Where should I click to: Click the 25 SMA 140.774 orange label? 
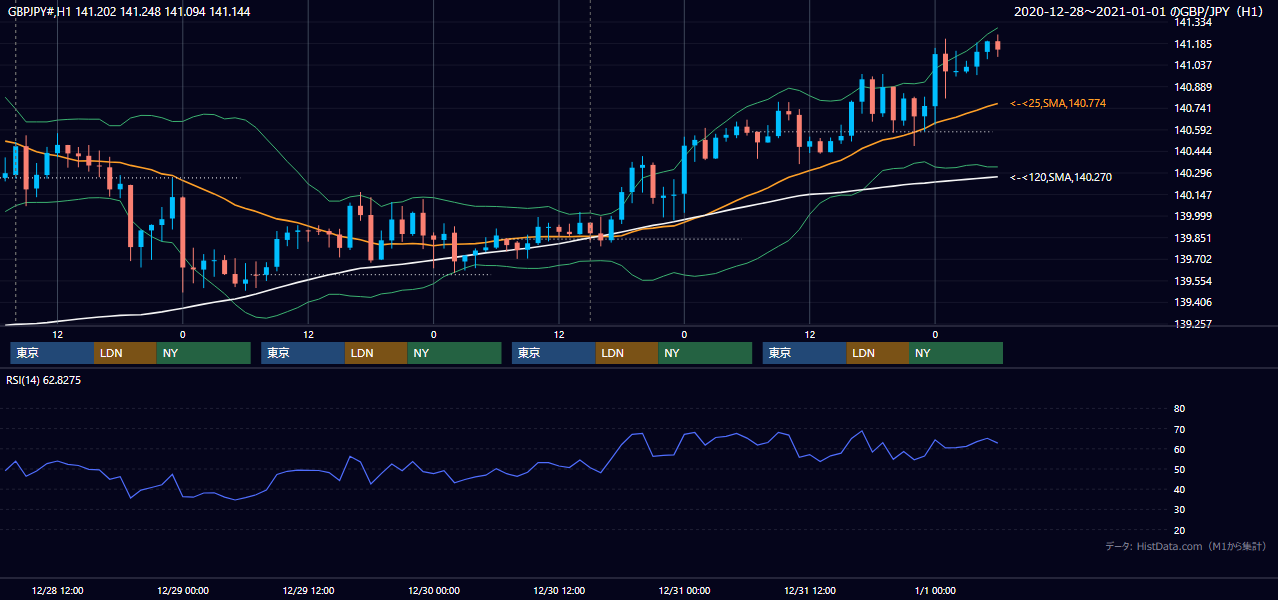[x=1058, y=103]
